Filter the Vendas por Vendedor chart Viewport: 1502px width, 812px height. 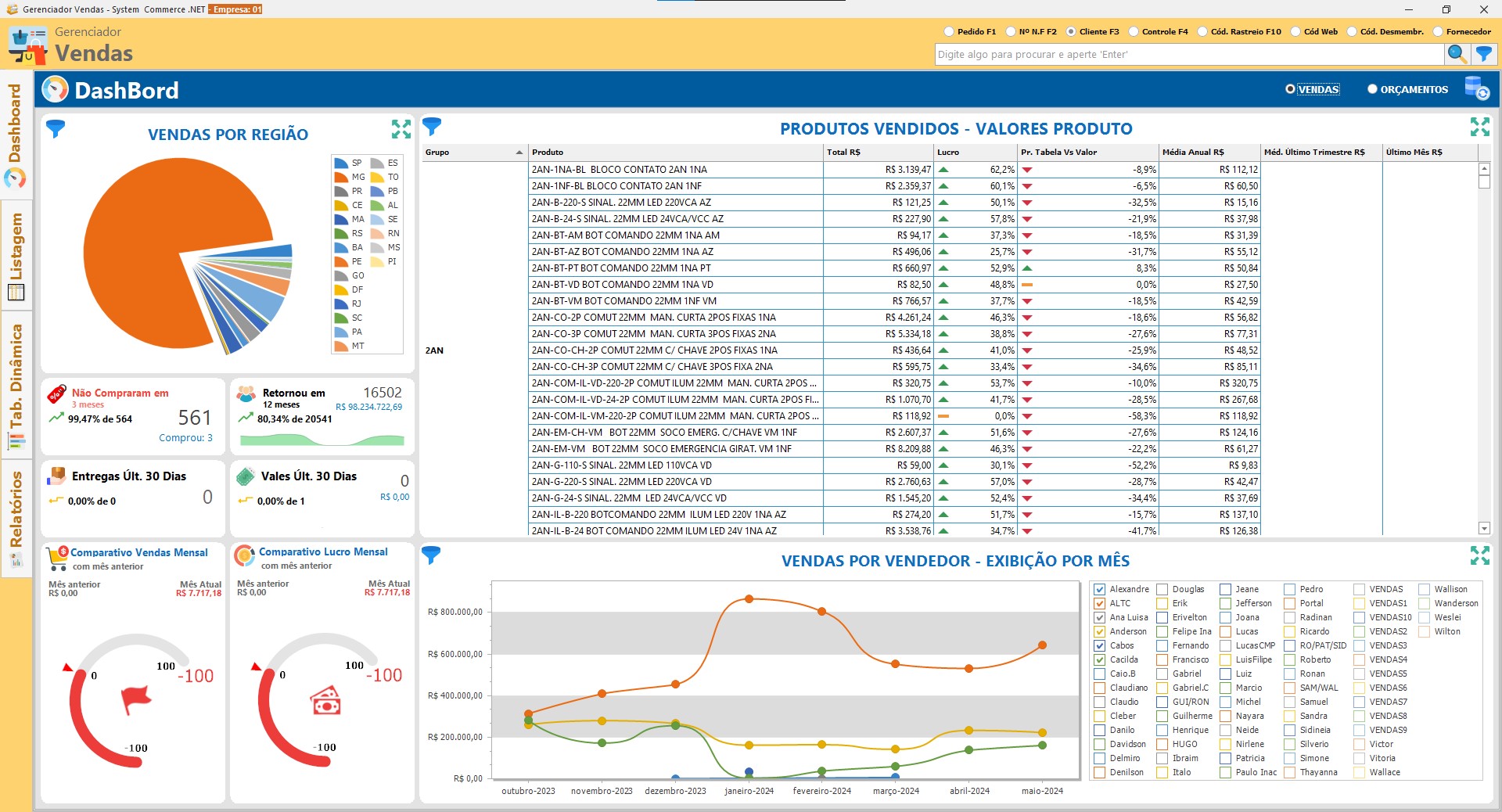pyautogui.click(x=431, y=555)
